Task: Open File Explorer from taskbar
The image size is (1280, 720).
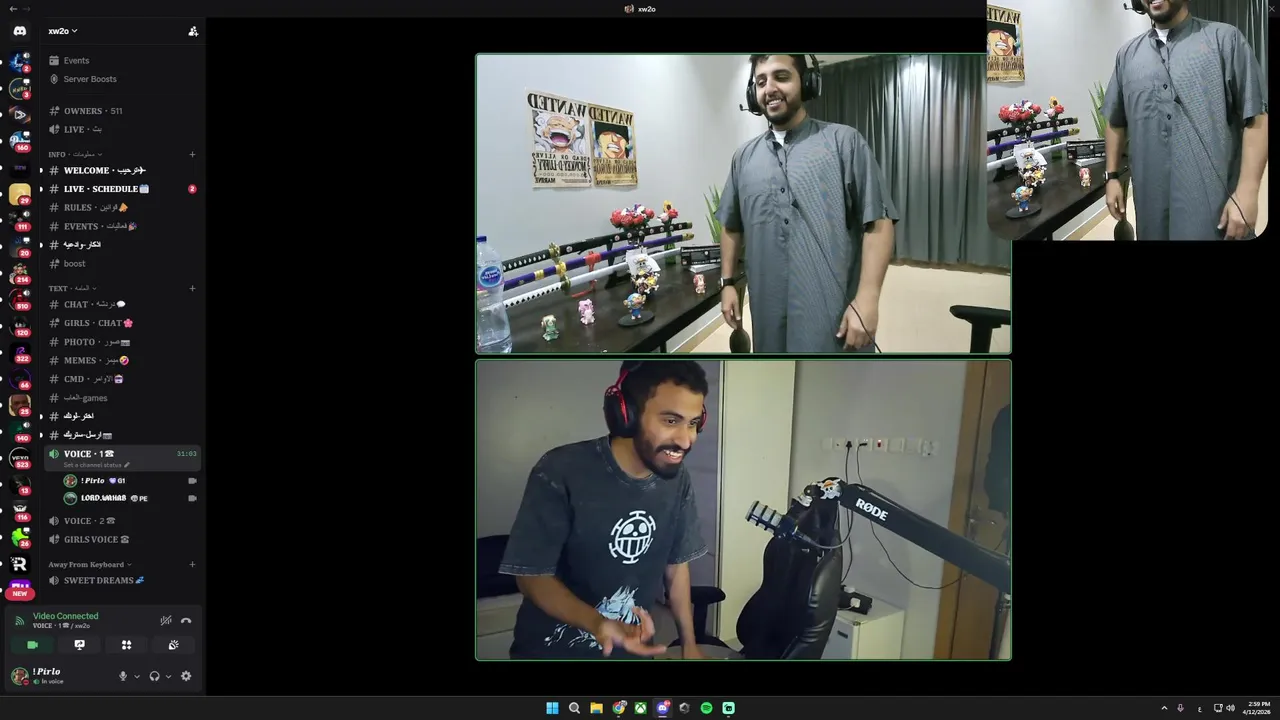Action: click(596, 708)
